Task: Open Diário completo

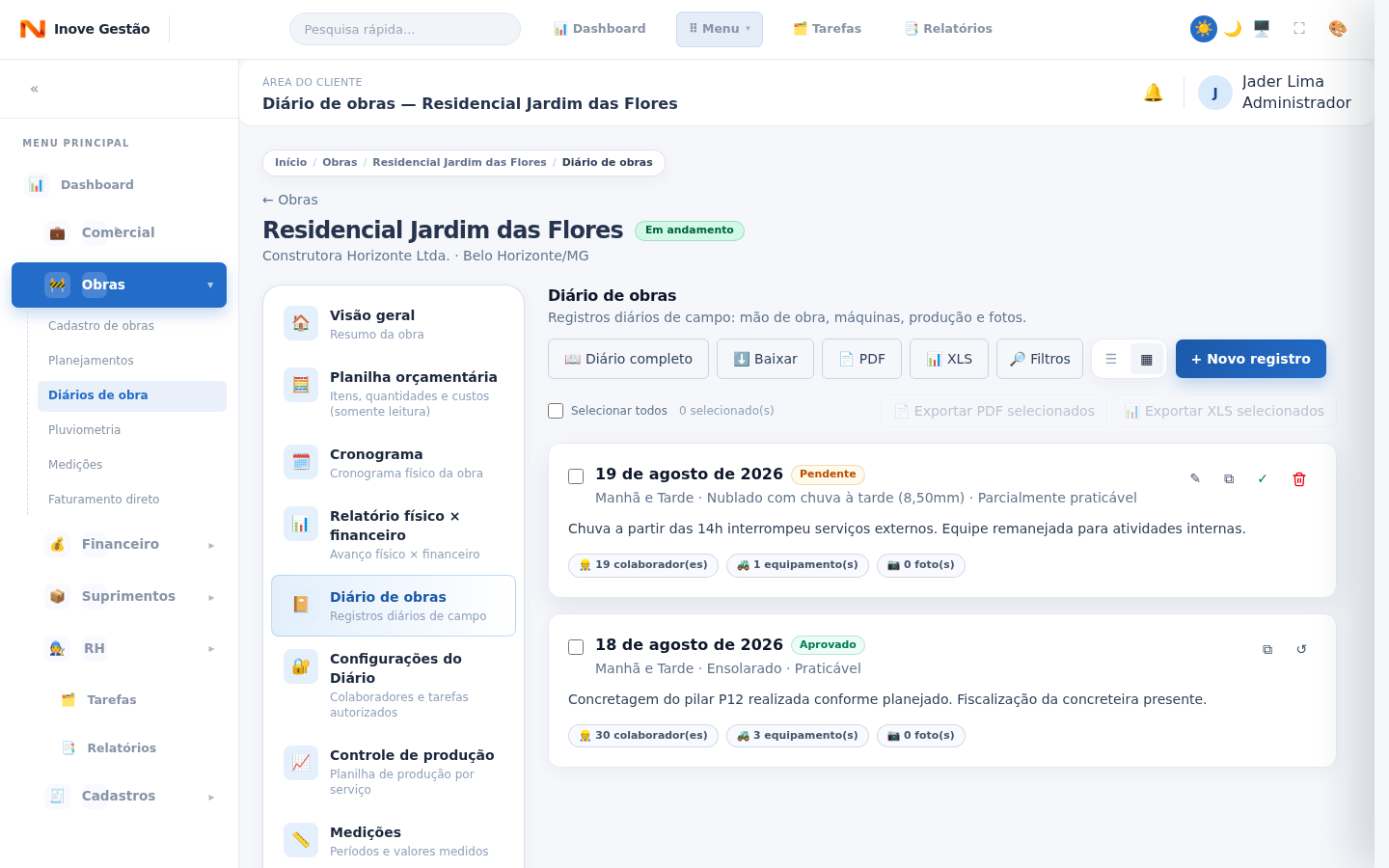Action: [x=628, y=359]
